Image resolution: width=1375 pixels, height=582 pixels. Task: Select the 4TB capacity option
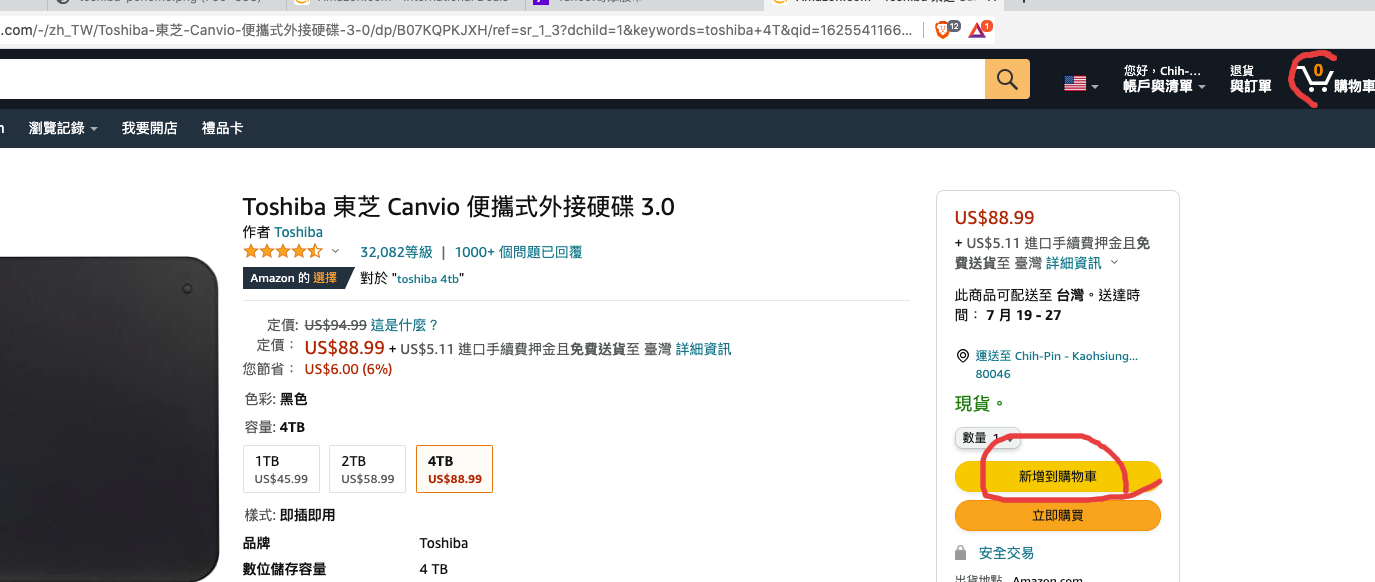point(454,469)
